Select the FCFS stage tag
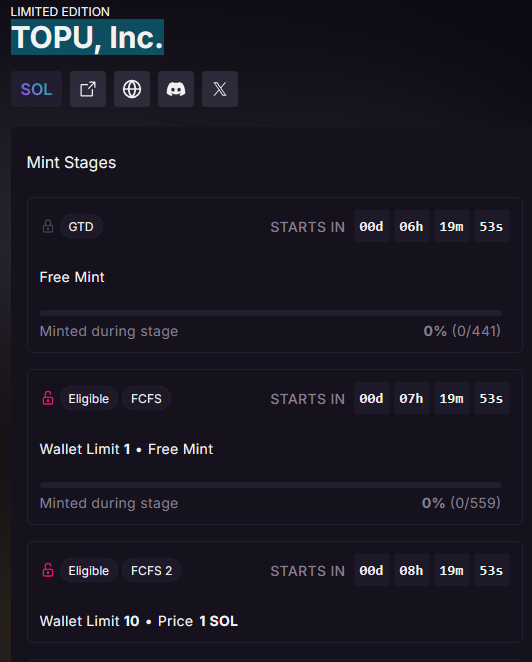Viewport: 532px width, 662px height. [x=146, y=398]
